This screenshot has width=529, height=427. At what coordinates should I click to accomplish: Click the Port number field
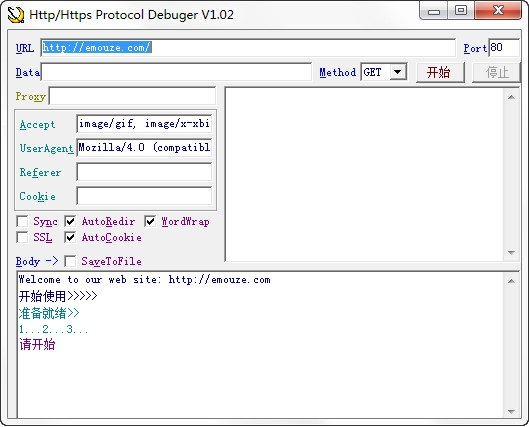click(504, 48)
